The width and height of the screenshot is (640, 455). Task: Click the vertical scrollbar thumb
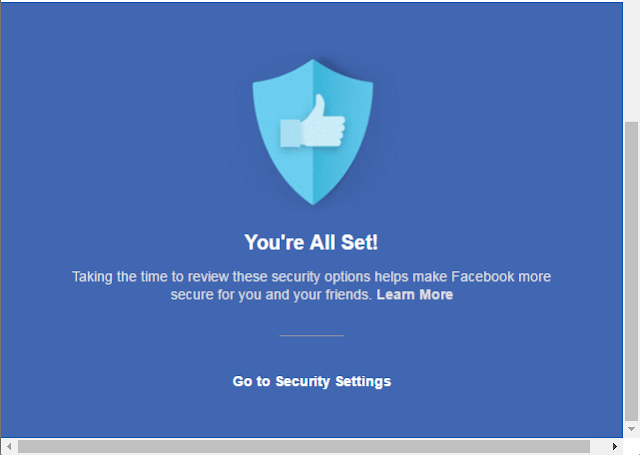point(631,271)
